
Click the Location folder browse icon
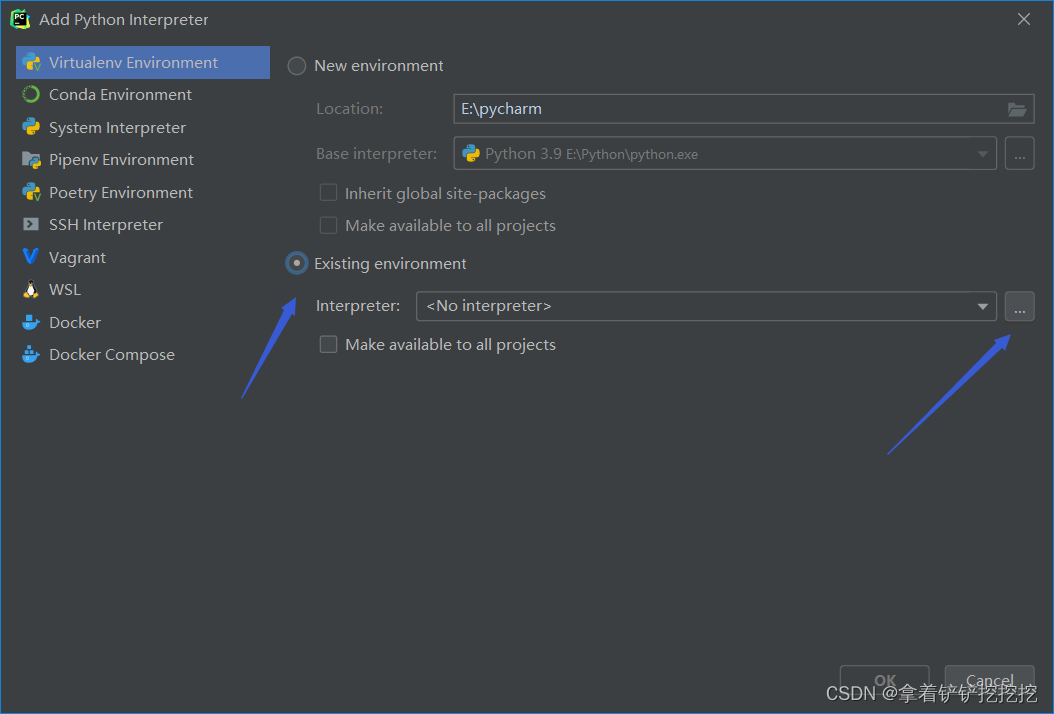click(x=1017, y=109)
